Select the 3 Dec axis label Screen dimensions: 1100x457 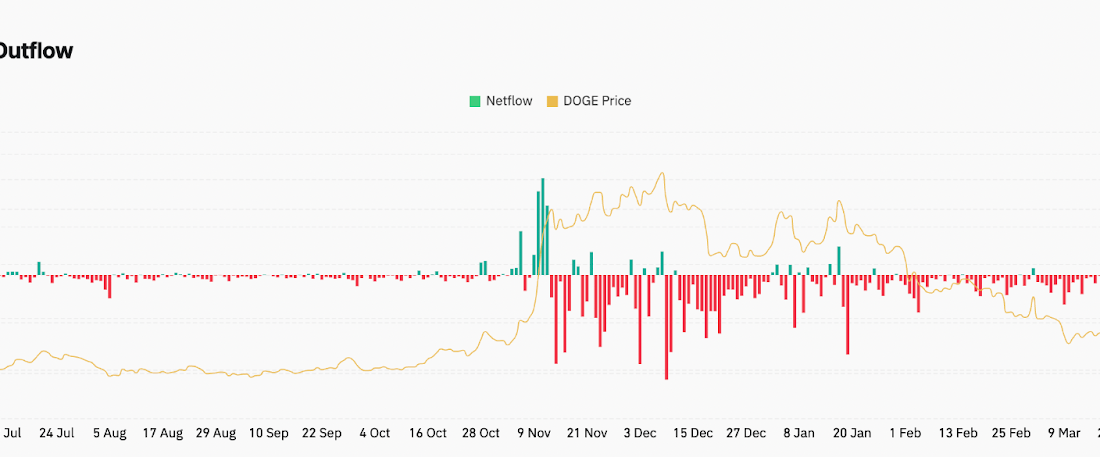click(x=640, y=433)
